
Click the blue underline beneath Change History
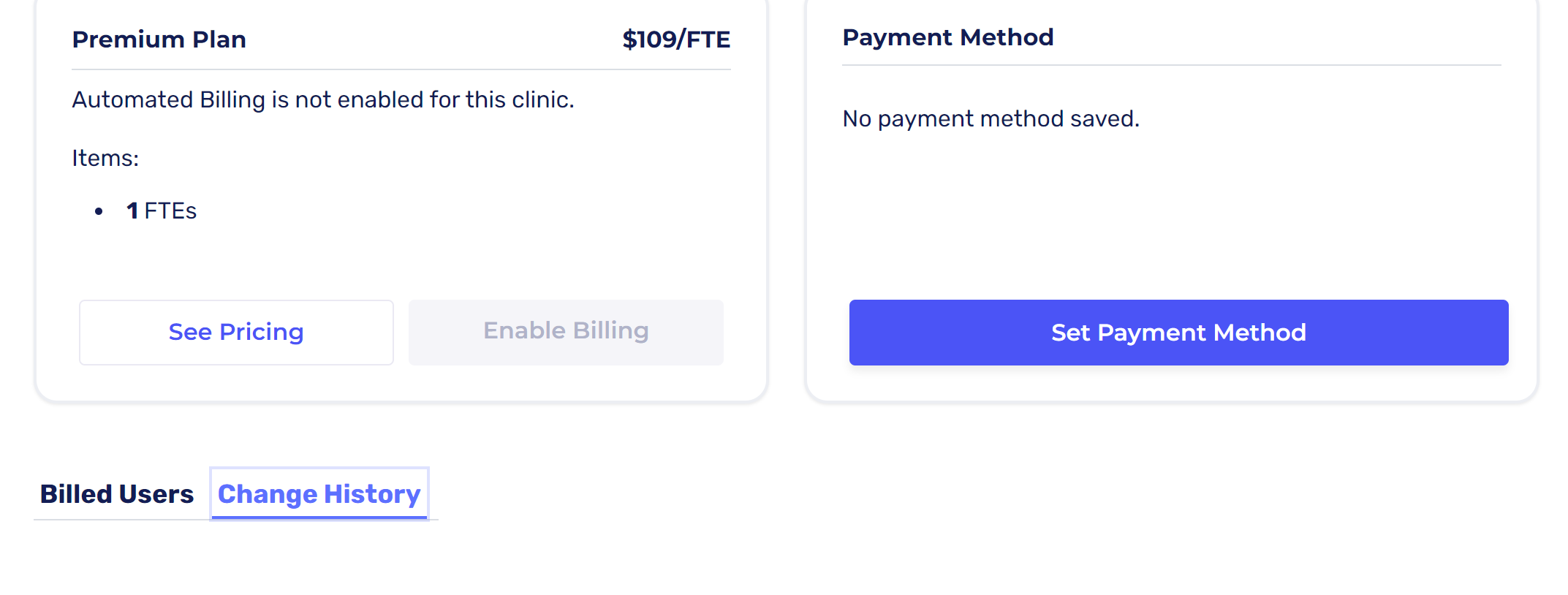click(319, 517)
